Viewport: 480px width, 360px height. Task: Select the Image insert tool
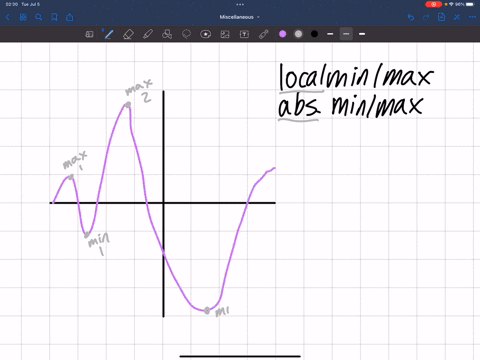(225, 34)
